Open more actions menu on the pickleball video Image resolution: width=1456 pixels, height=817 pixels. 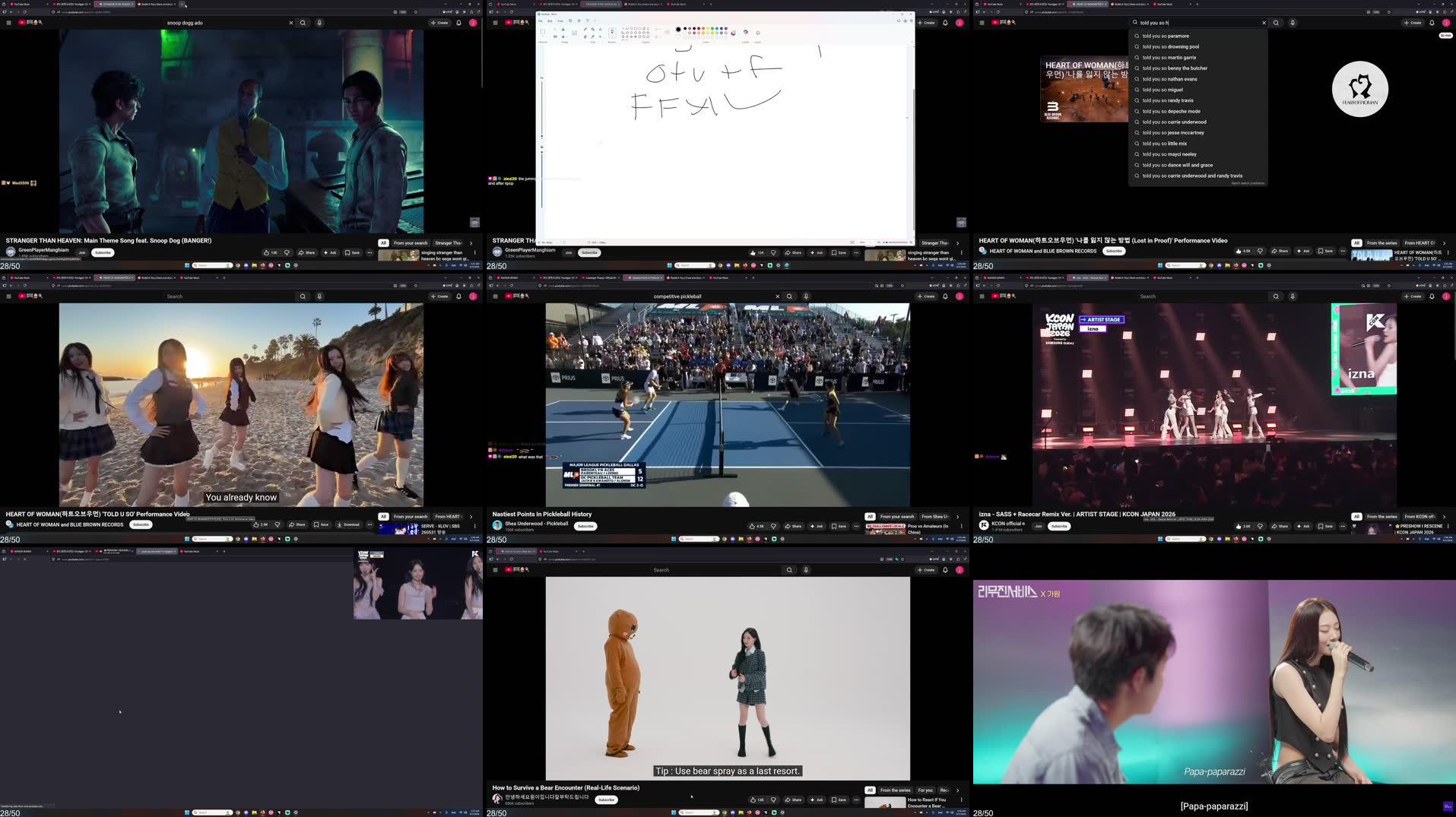[x=856, y=526]
